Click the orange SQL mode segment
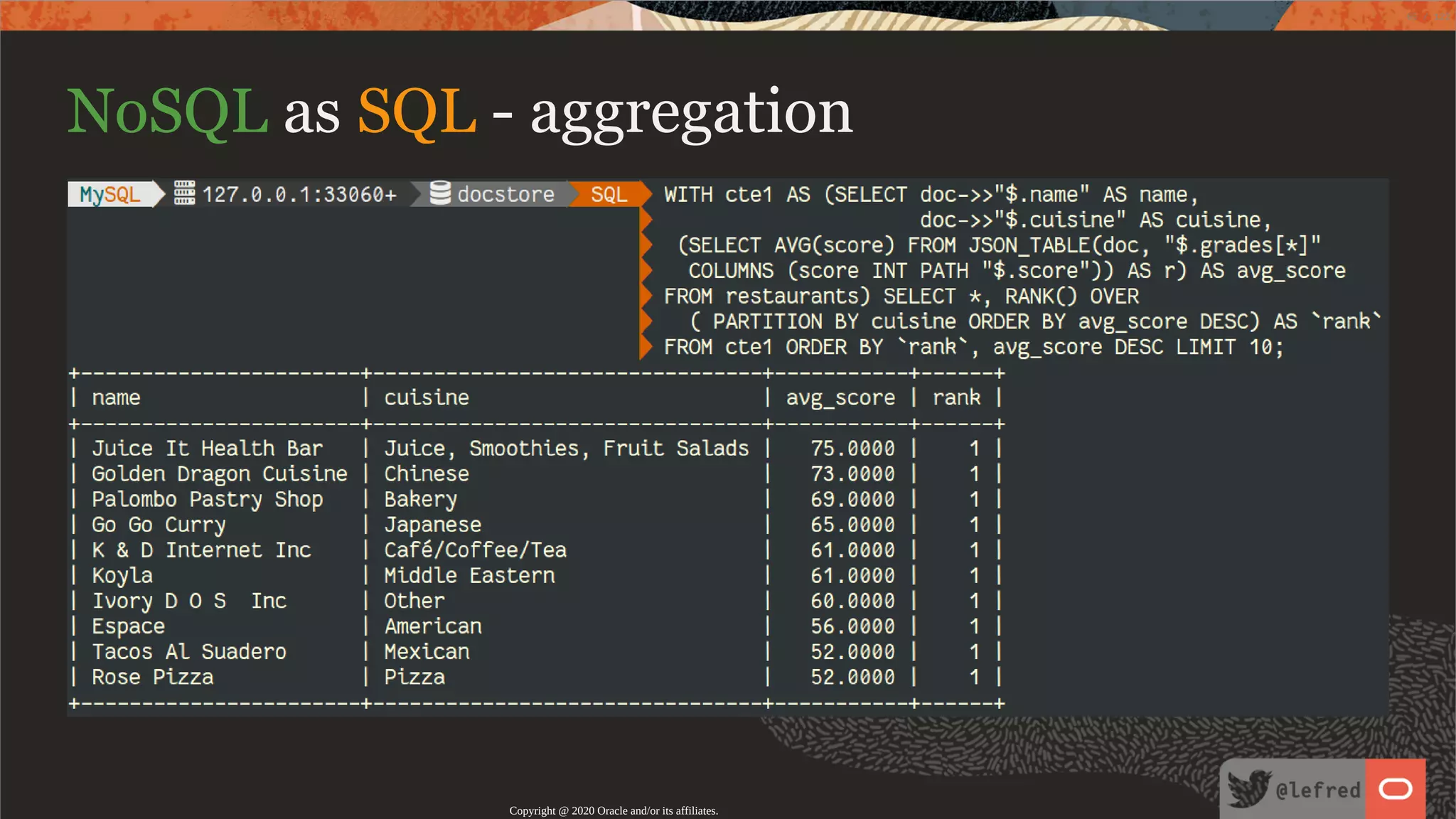Viewport: 1456px width, 819px height. tap(609, 194)
